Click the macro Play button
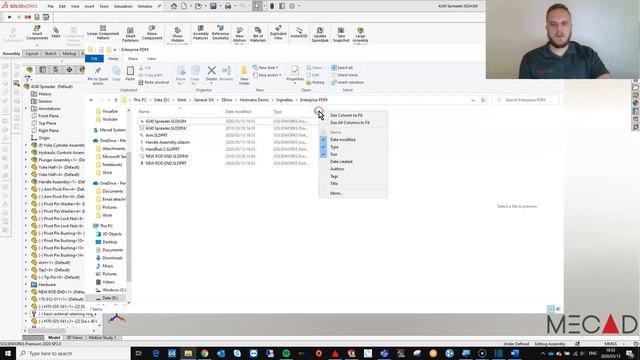The image size is (640, 360). (x=10, y=17)
